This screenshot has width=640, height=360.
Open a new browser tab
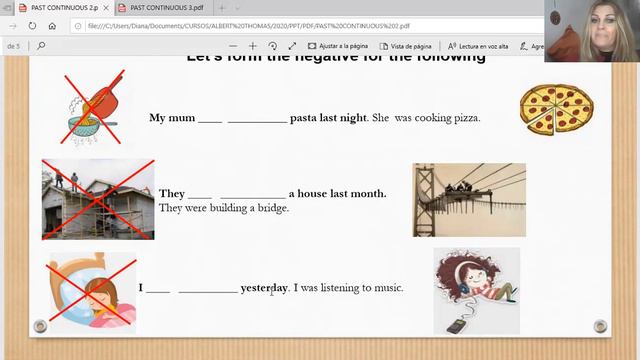[222, 8]
